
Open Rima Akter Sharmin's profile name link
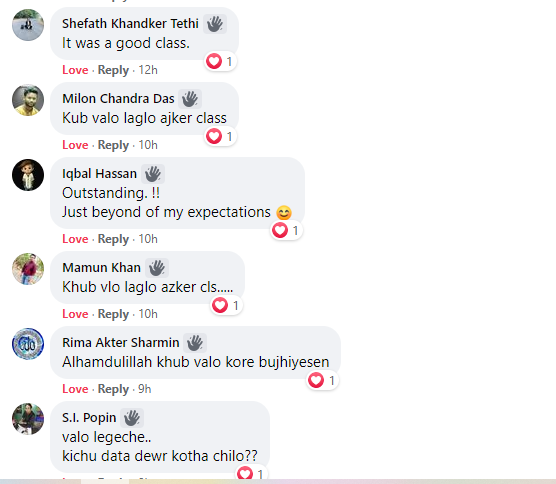121,343
